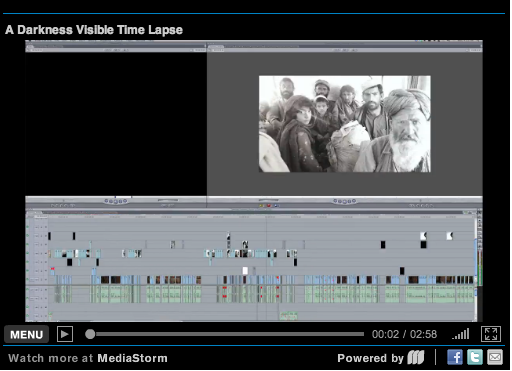The height and width of the screenshot is (371, 512).
Task: Click the Powered by MediaStorm logo
Action: pos(416,358)
